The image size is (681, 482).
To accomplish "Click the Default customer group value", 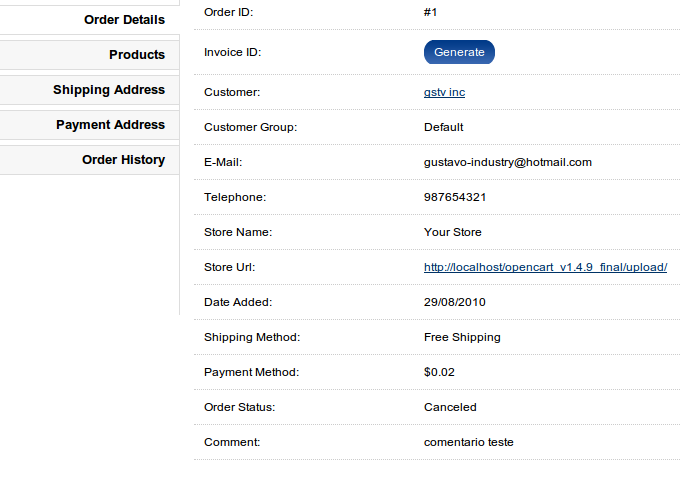I will tap(443, 127).
